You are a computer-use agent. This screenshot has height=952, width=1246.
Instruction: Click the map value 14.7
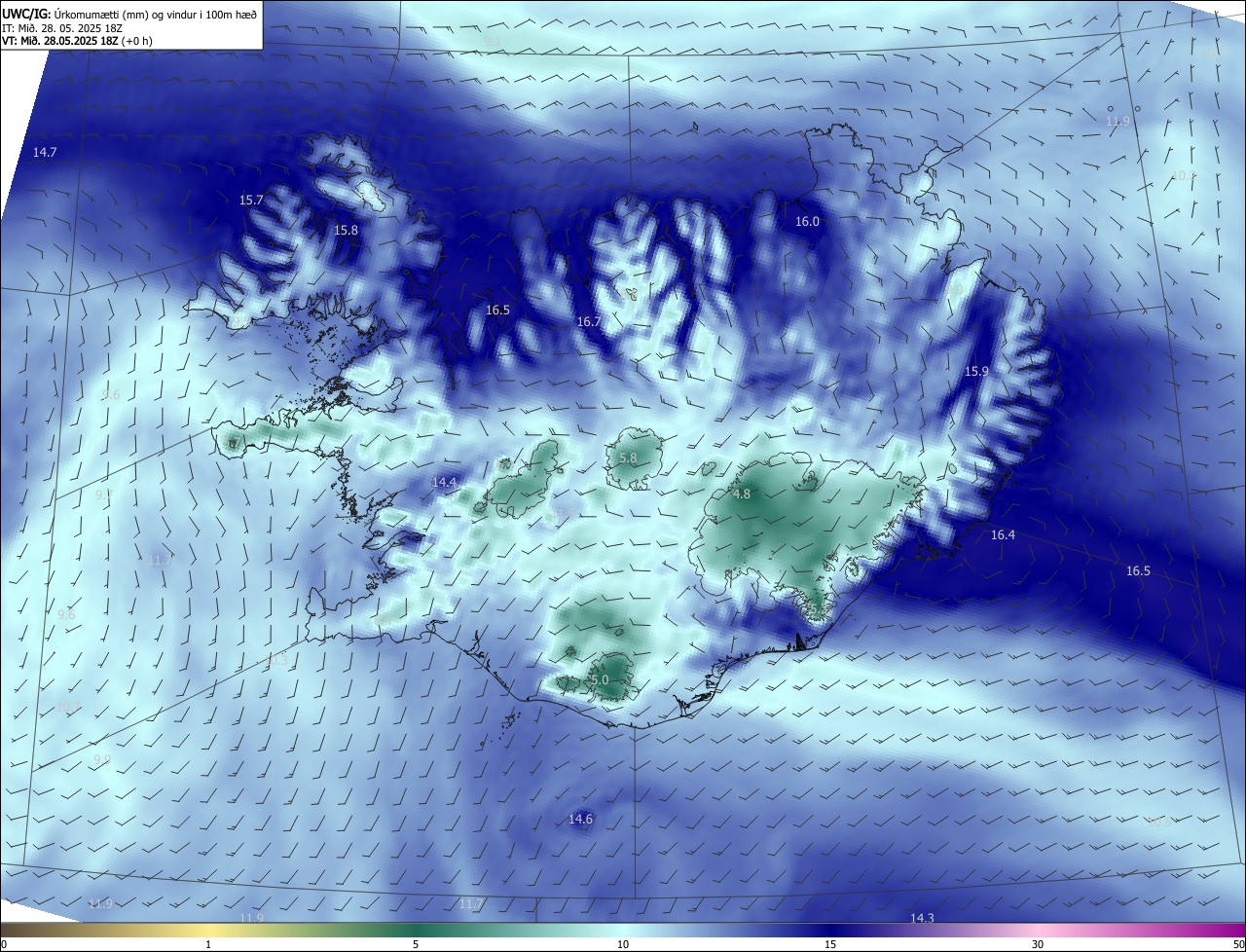(45, 153)
